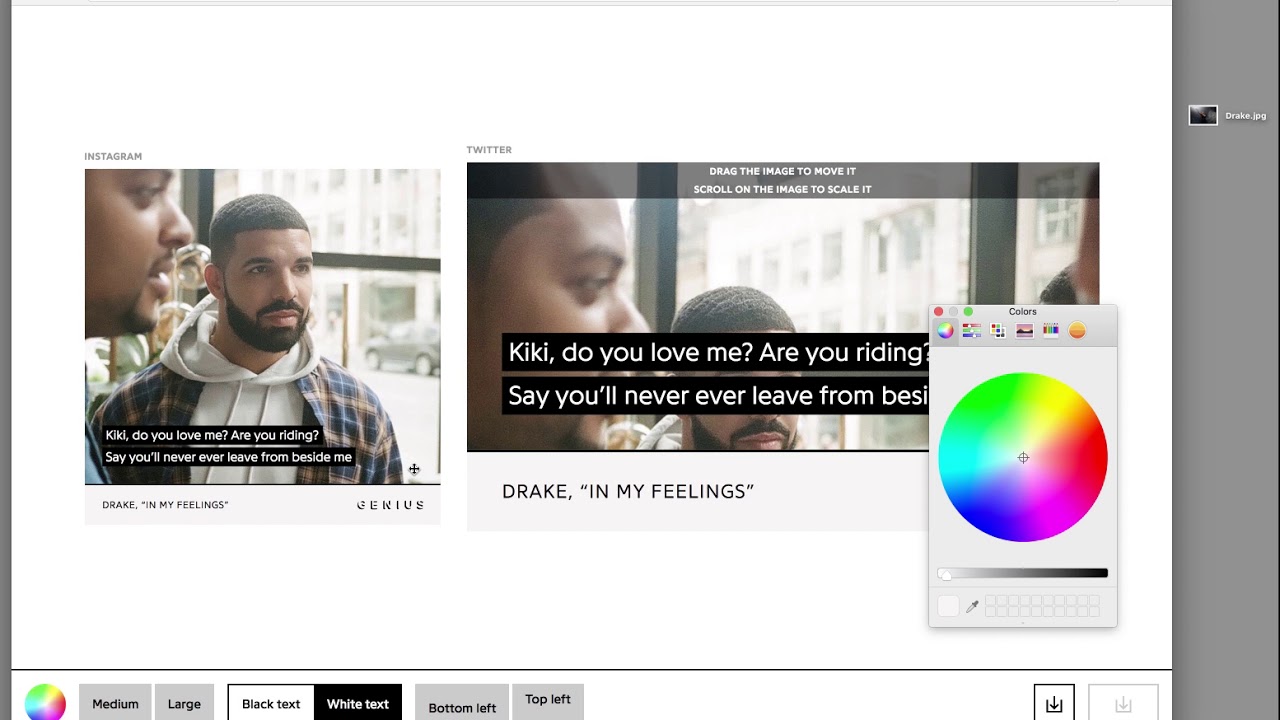
Task: Choose White text option
Action: click(x=358, y=703)
